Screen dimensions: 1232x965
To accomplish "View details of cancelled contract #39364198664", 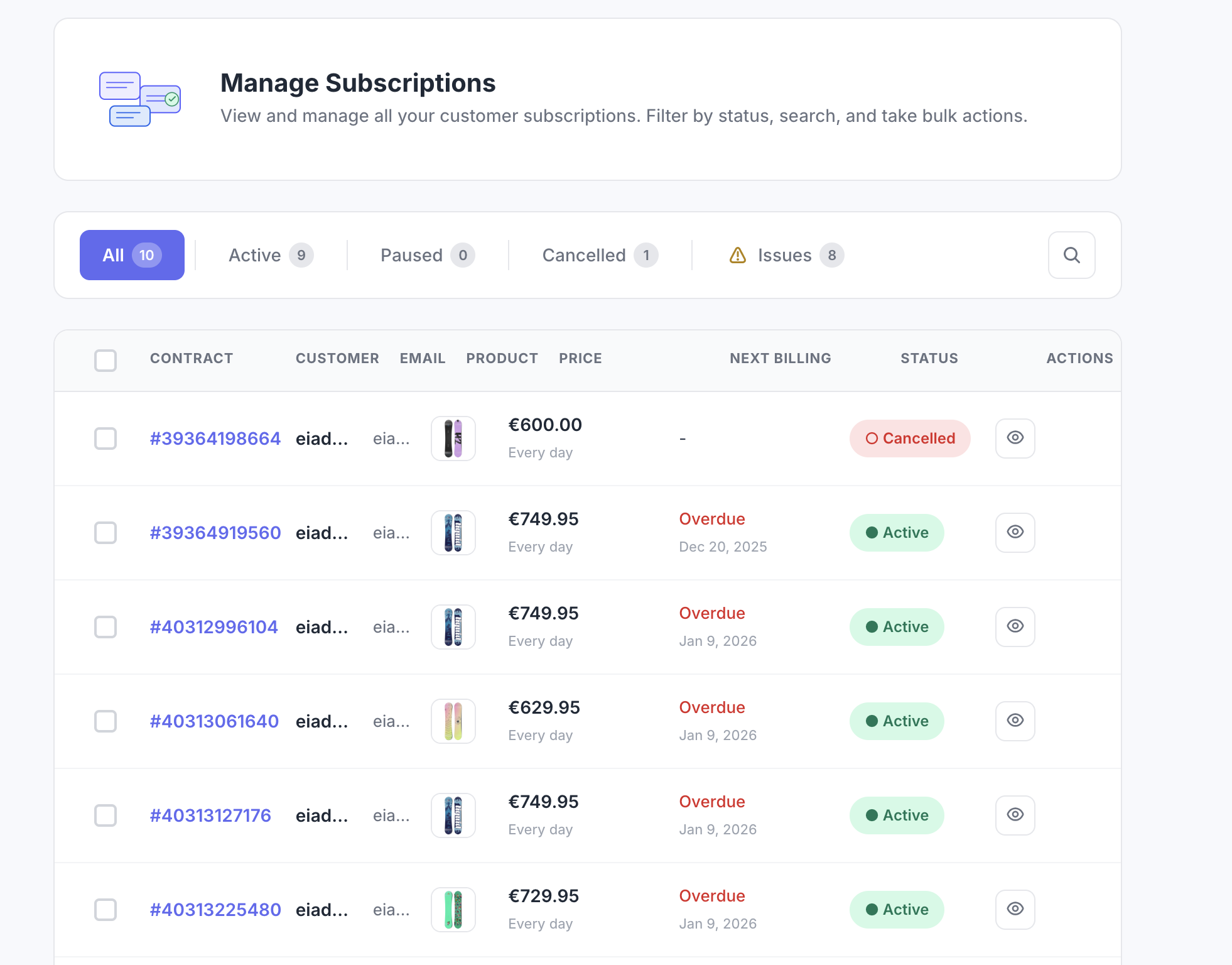I will (x=1015, y=438).
